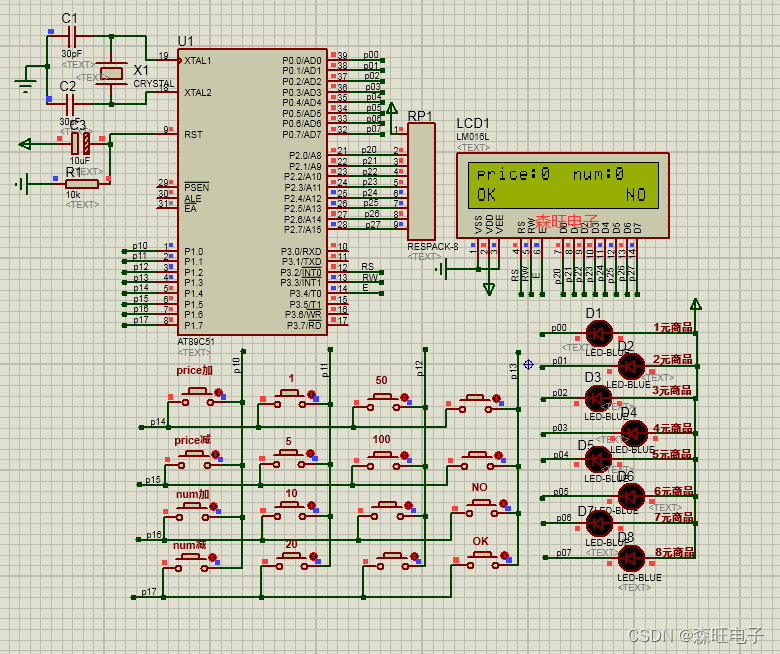Image resolution: width=780 pixels, height=654 pixels.
Task: Select resistor R1 10k symbol
Action: (82, 184)
